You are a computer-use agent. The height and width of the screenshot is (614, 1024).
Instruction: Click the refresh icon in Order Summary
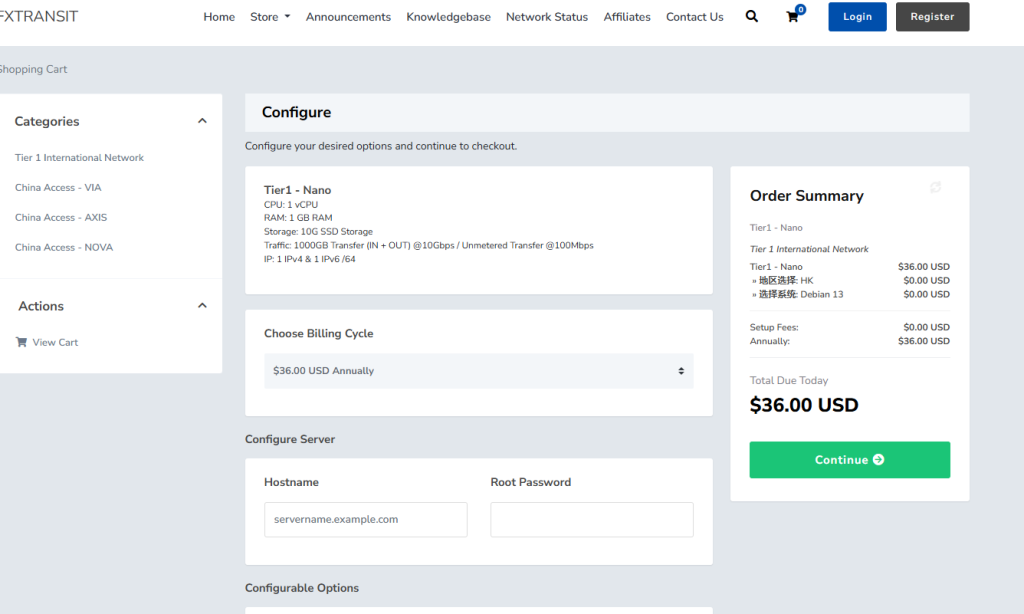(x=935, y=187)
